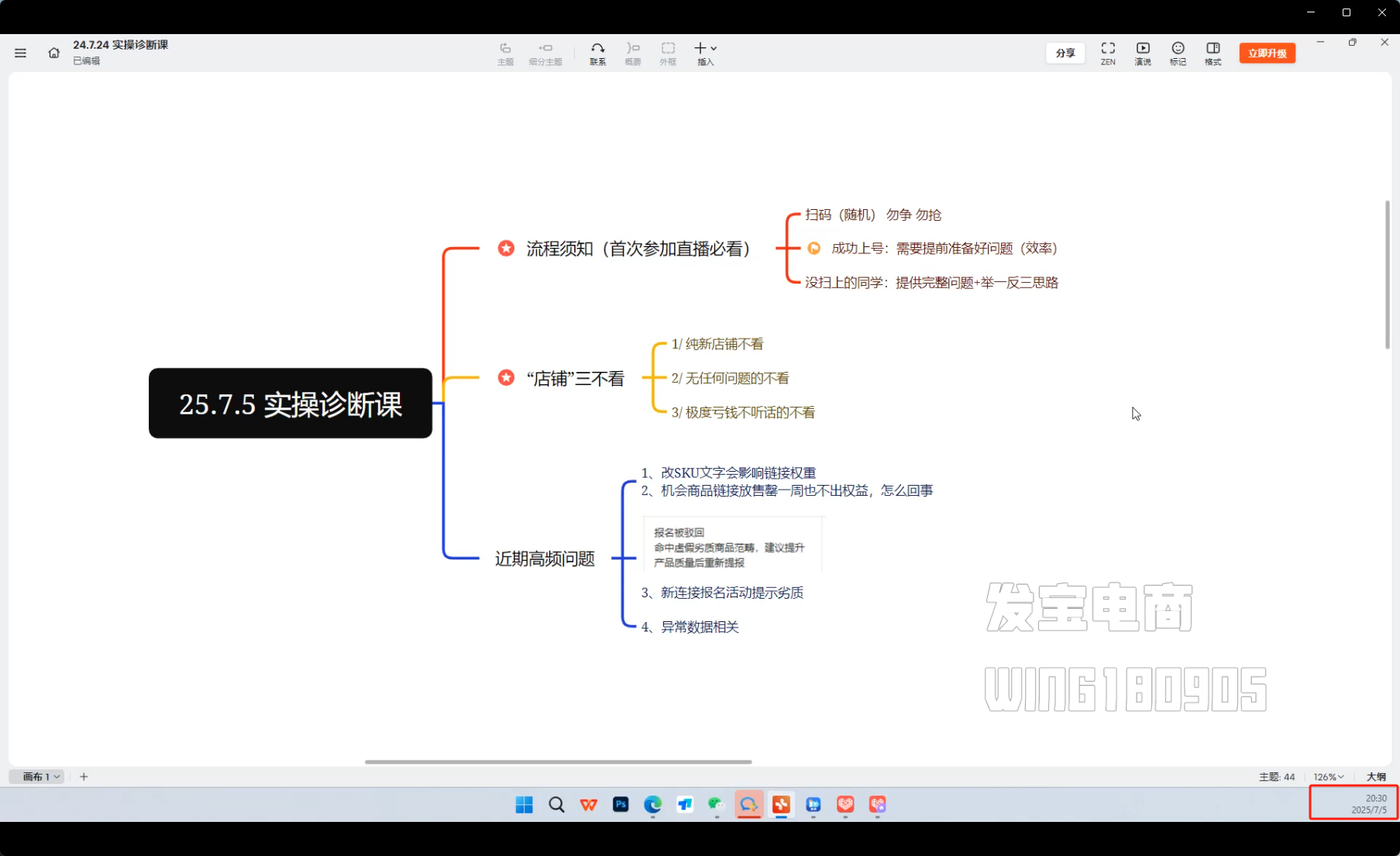This screenshot has height=856, width=1400.
Task: Add a summary (概要) to topic
Action: pos(632,53)
